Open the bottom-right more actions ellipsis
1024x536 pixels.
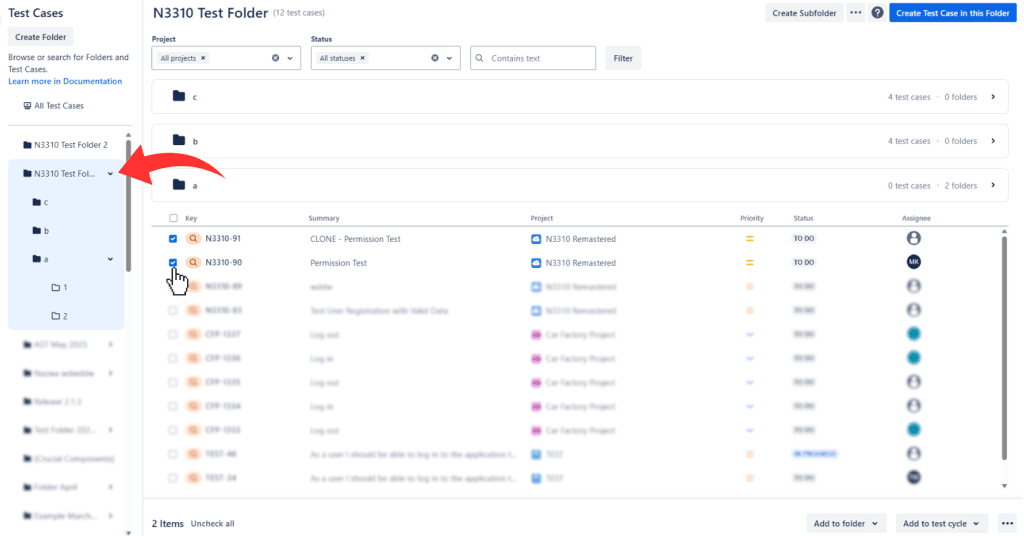pos(1008,524)
